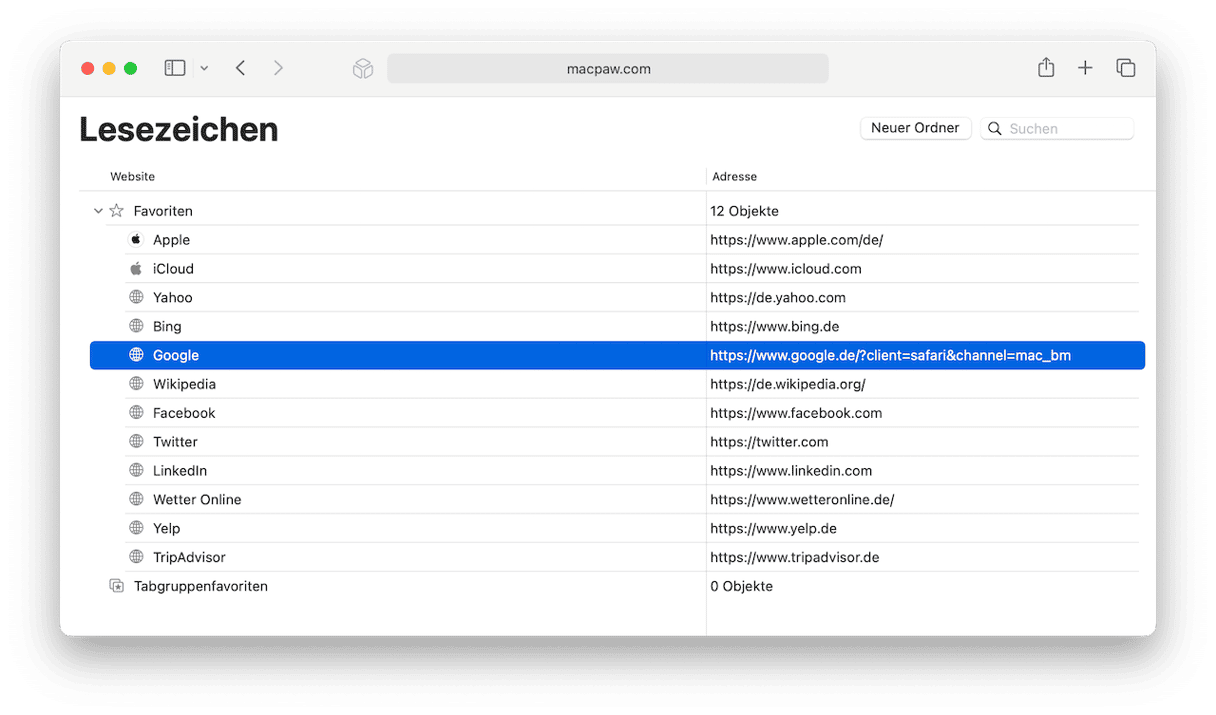
Task: Click the iCloud bookmark's Apple icon
Action: pos(136,269)
